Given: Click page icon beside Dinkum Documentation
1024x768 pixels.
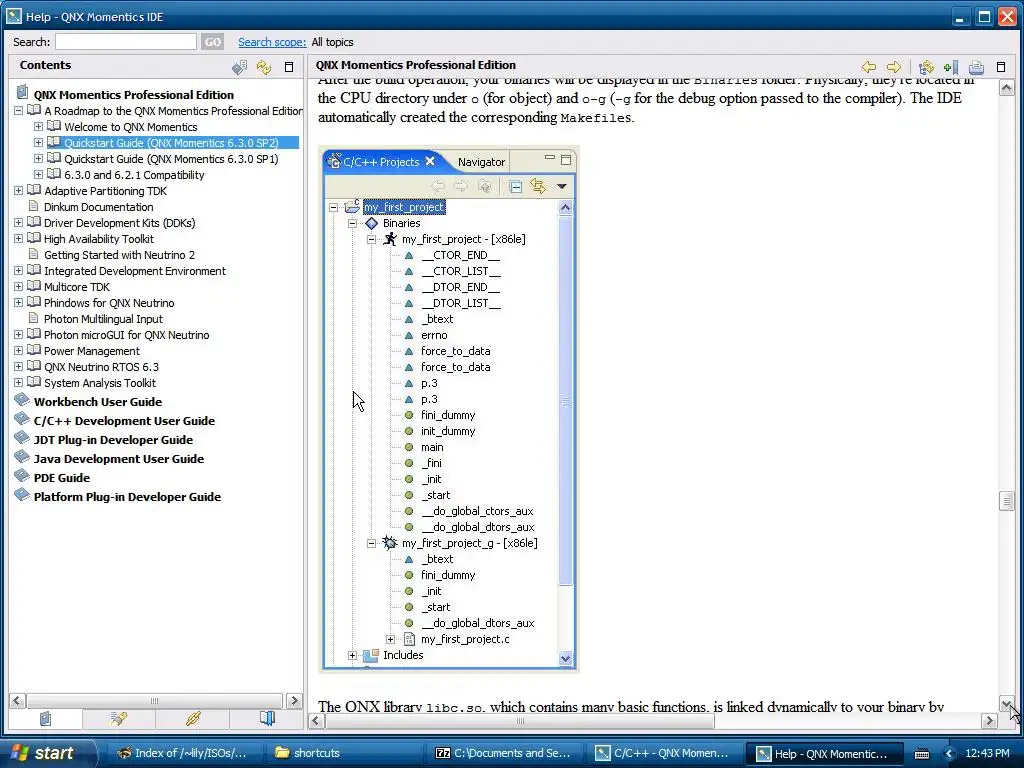Looking at the screenshot, I should 33,206.
